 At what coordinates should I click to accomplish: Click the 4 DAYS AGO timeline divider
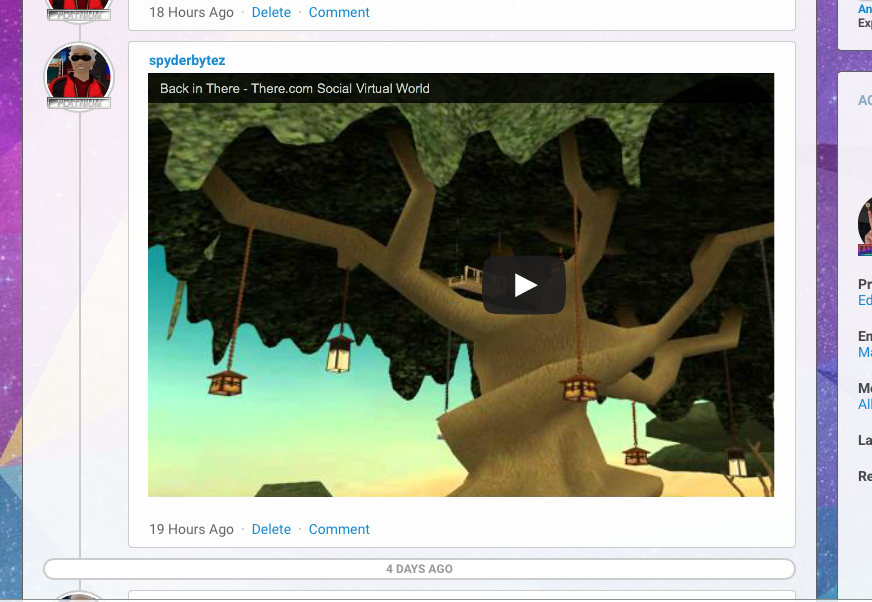419,569
